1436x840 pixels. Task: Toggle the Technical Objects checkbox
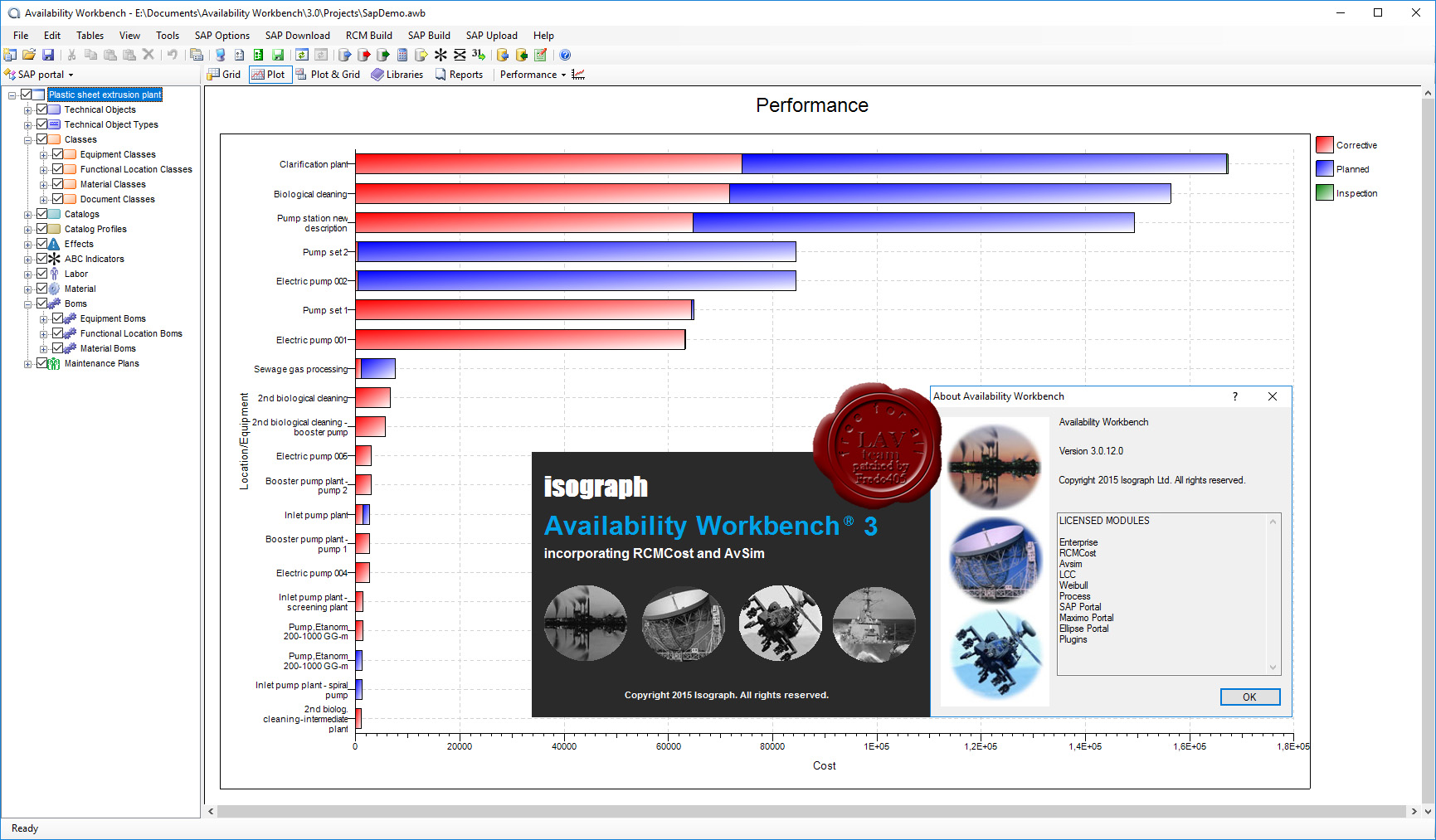(41, 109)
